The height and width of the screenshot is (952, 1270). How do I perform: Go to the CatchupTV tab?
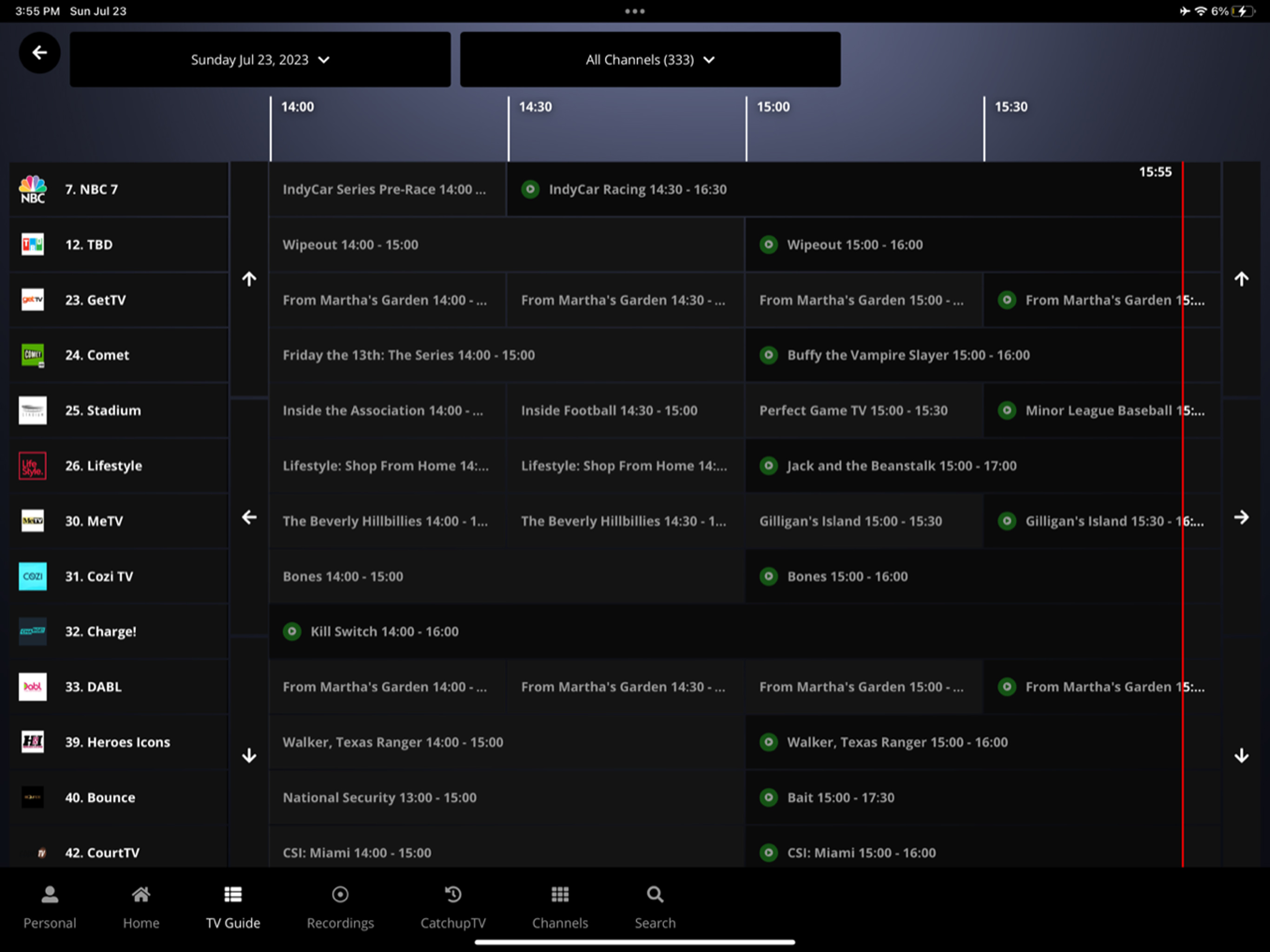tap(453, 907)
